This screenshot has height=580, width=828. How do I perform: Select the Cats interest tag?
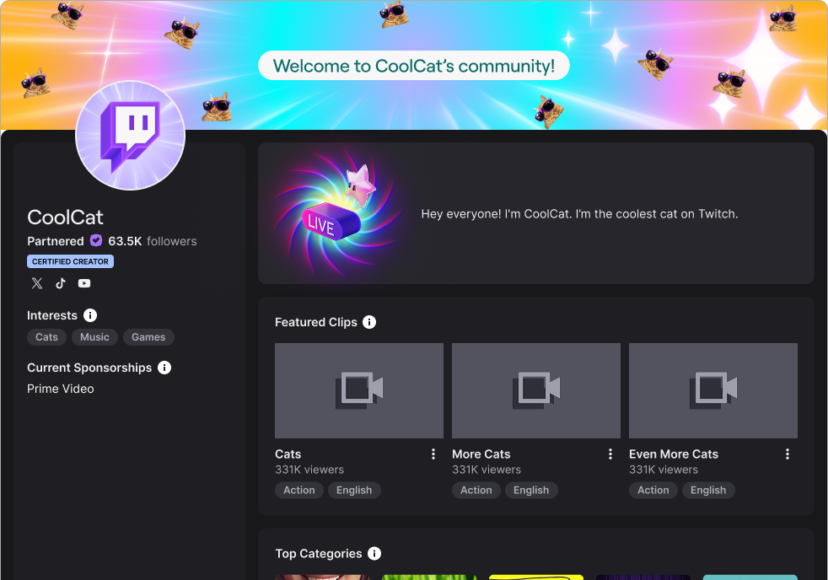(46, 337)
